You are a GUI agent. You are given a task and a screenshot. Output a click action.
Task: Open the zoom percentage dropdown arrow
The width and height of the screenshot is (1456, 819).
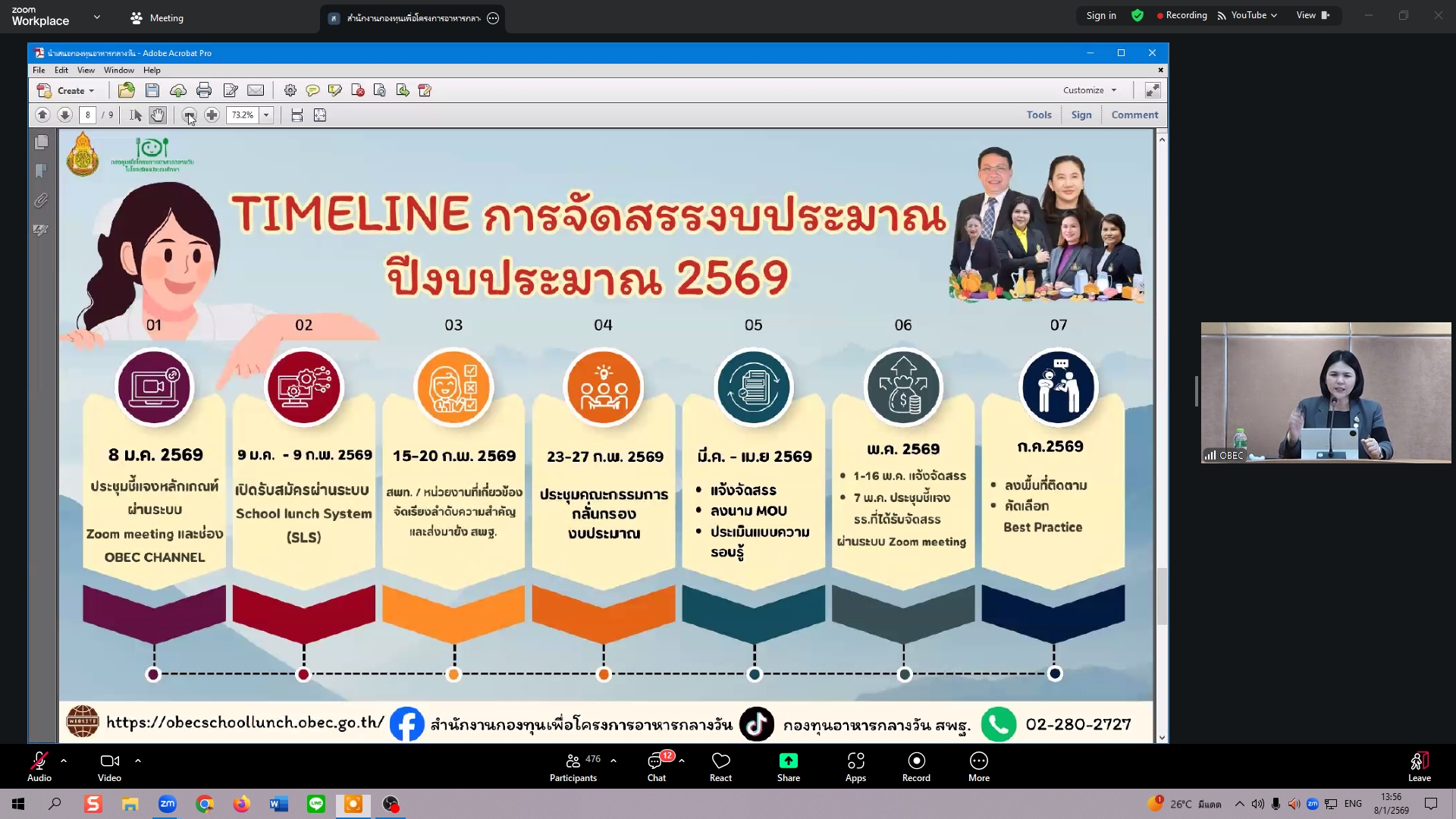point(266,115)
